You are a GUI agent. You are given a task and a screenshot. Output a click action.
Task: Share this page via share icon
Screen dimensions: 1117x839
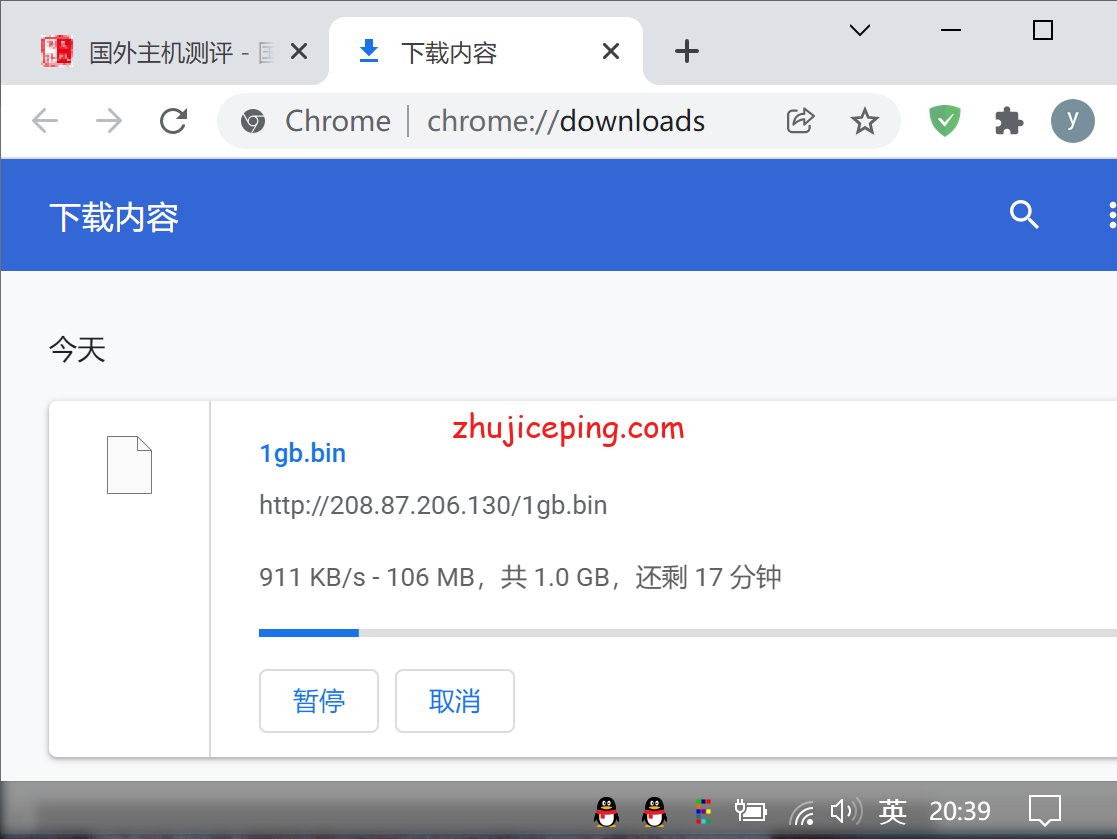click(800, 121)
